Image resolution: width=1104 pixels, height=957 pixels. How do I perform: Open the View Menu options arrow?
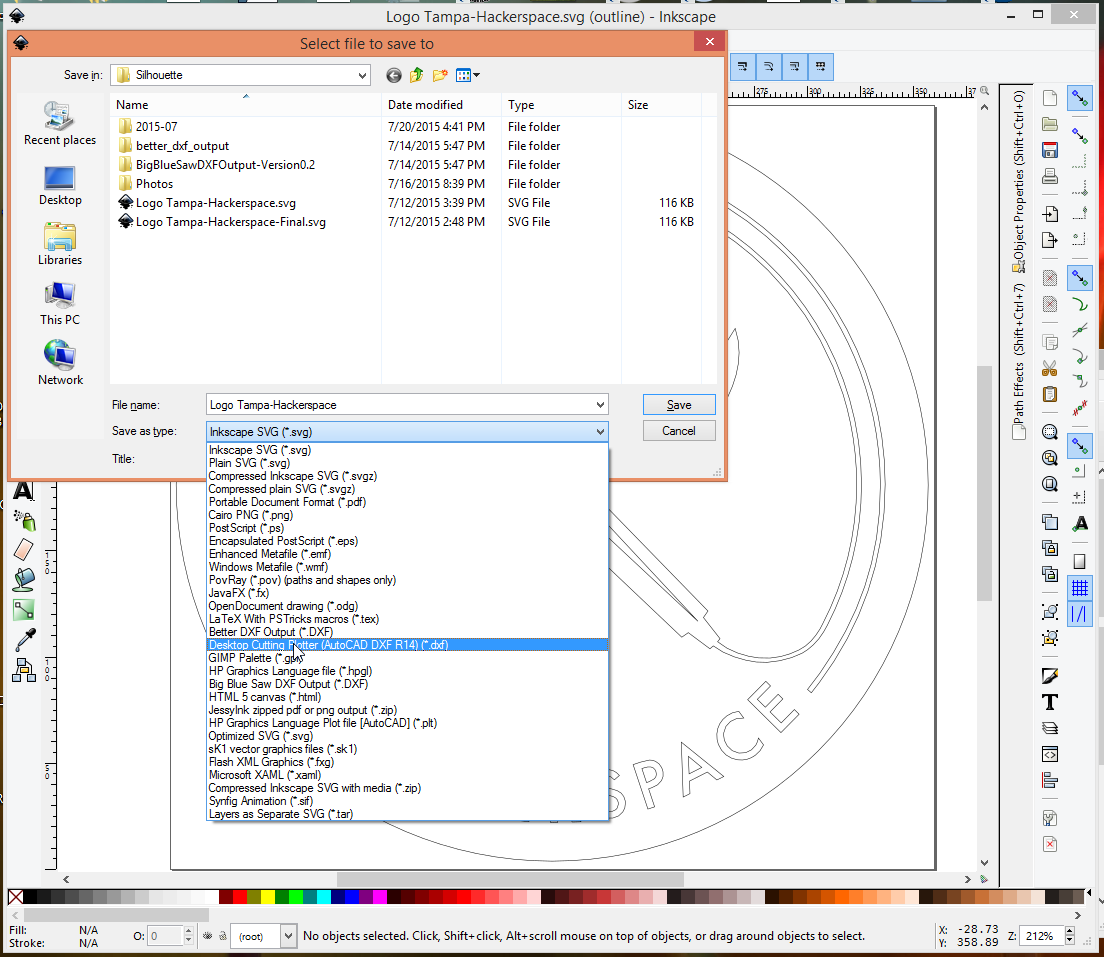[477, 75]
